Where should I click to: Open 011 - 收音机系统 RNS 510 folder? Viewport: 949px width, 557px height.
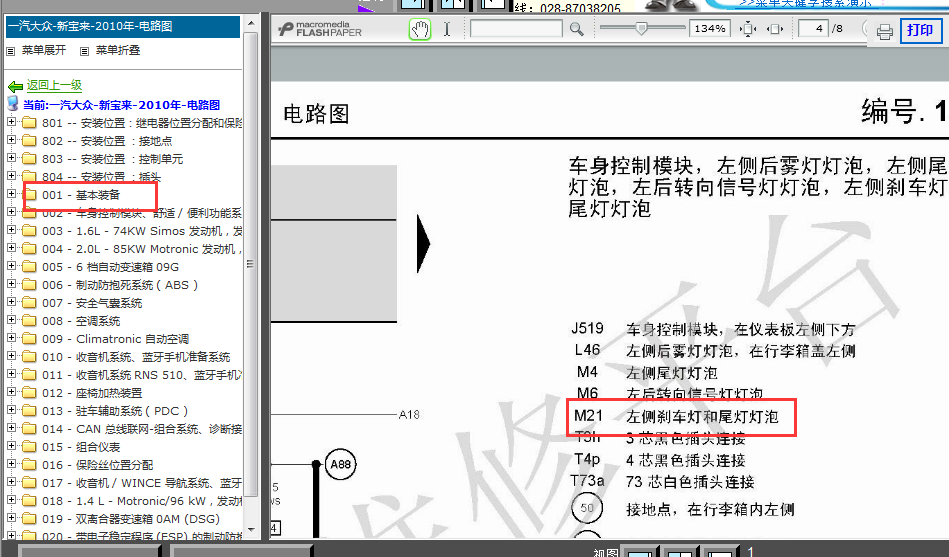[142, 375]
